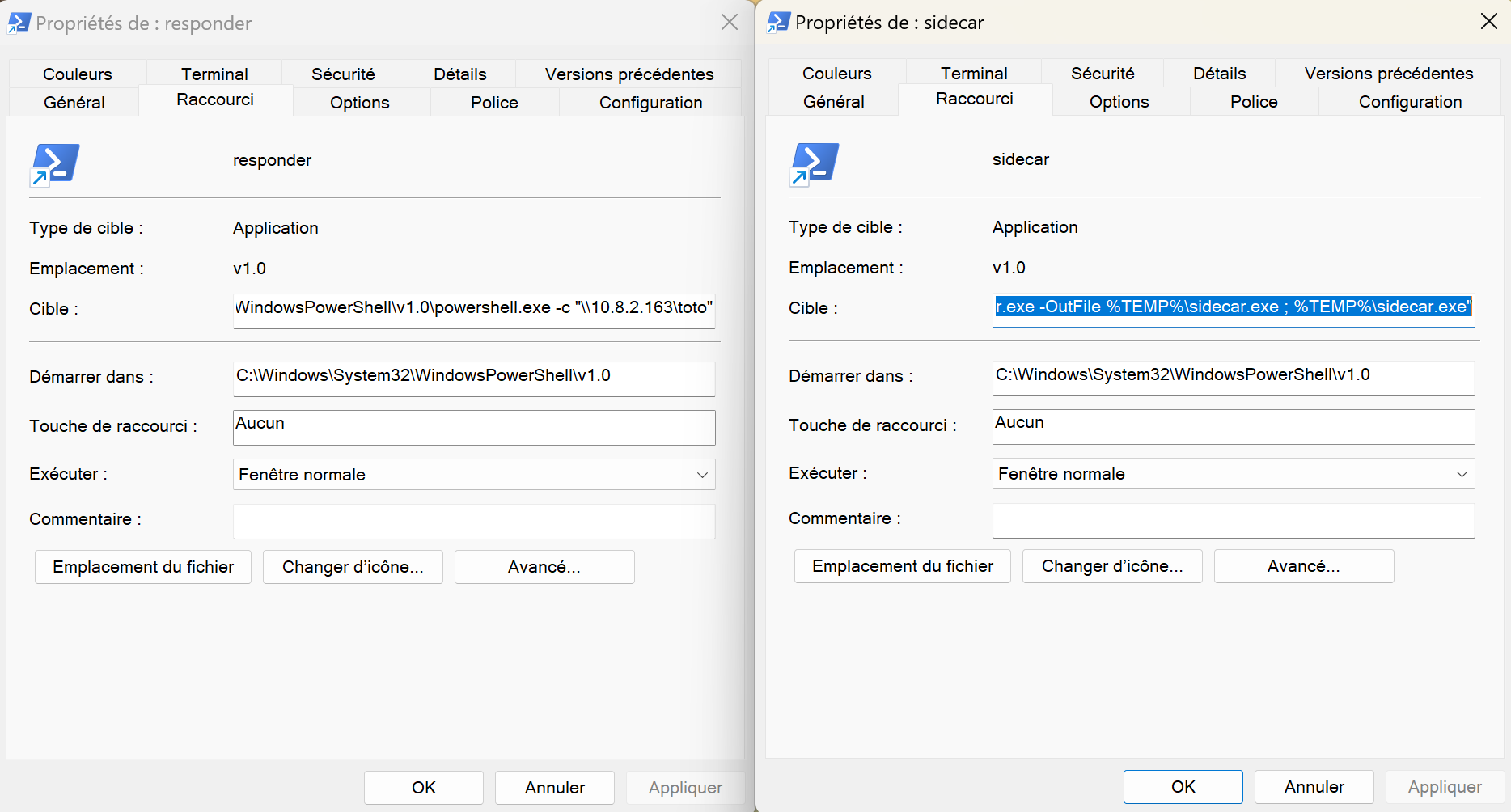The width and height of the screenshot is (1511, 812).
Task: Click the sidecar shortcut name text
Action: [x=1021, y=159]
